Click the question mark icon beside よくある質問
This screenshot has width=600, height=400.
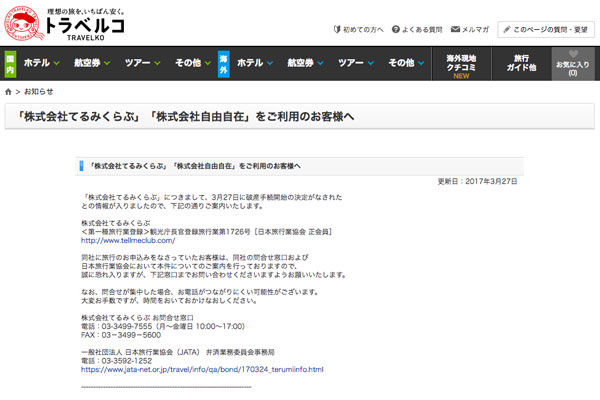[x=396, y=29]
